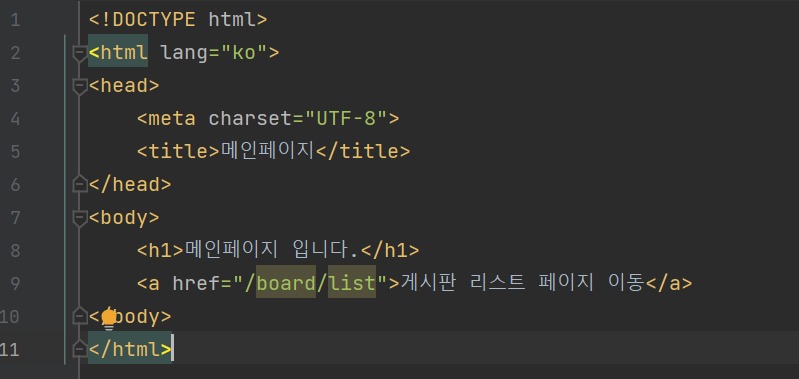Toggle the fold marker at closing html tag
This screenshot has height=379, width=799.
tap(80, 349)
